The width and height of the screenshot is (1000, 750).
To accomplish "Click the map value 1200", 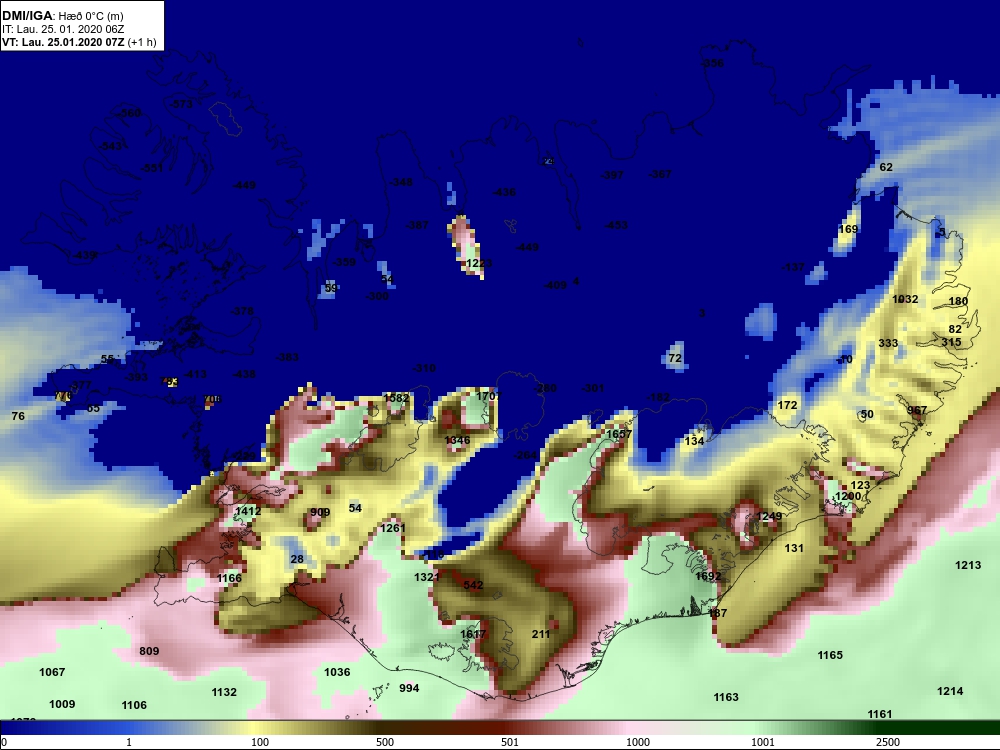I will click(x=848, y=496).
